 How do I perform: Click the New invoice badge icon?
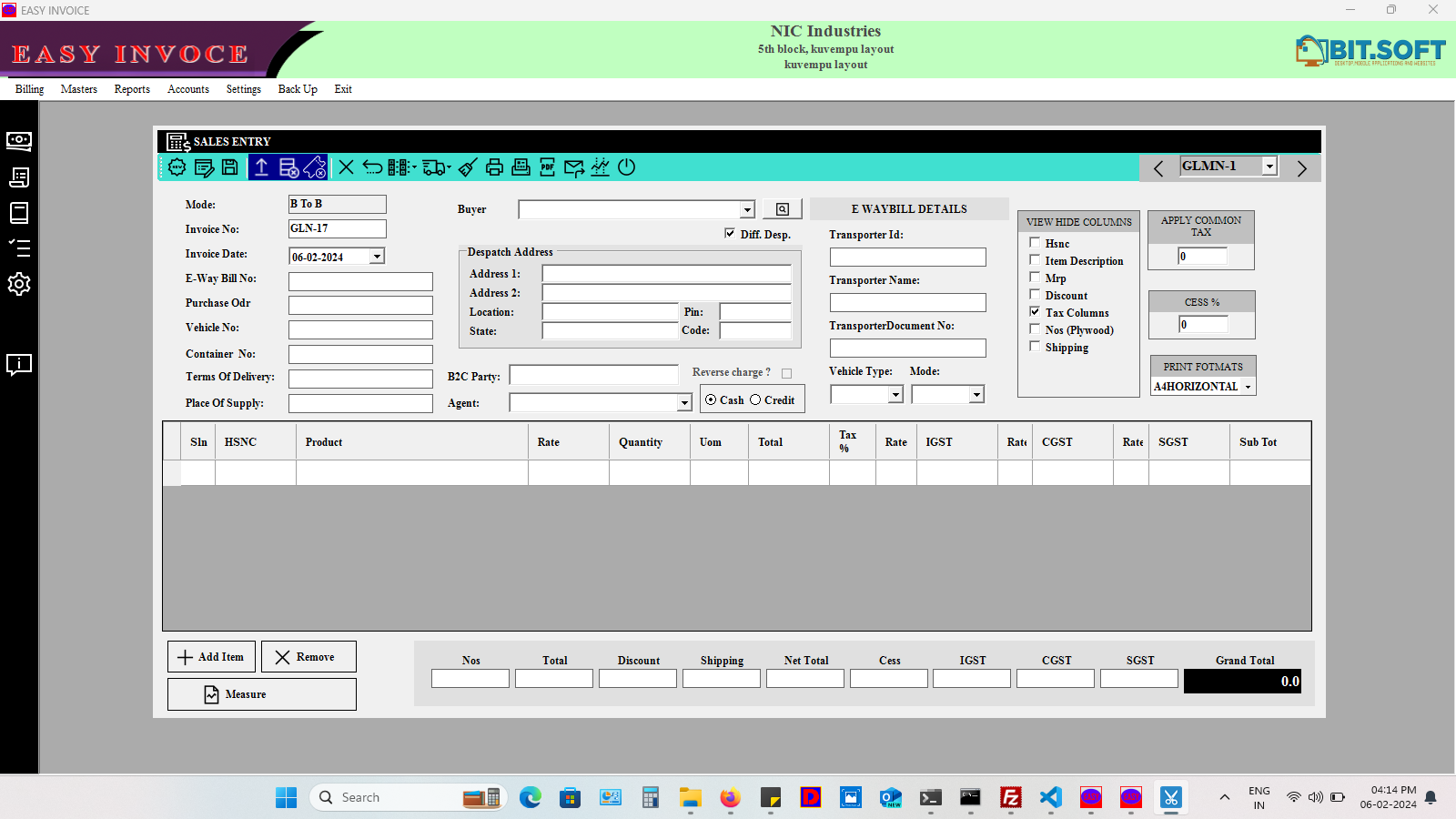pyautogui.click(x=177, y=167)
